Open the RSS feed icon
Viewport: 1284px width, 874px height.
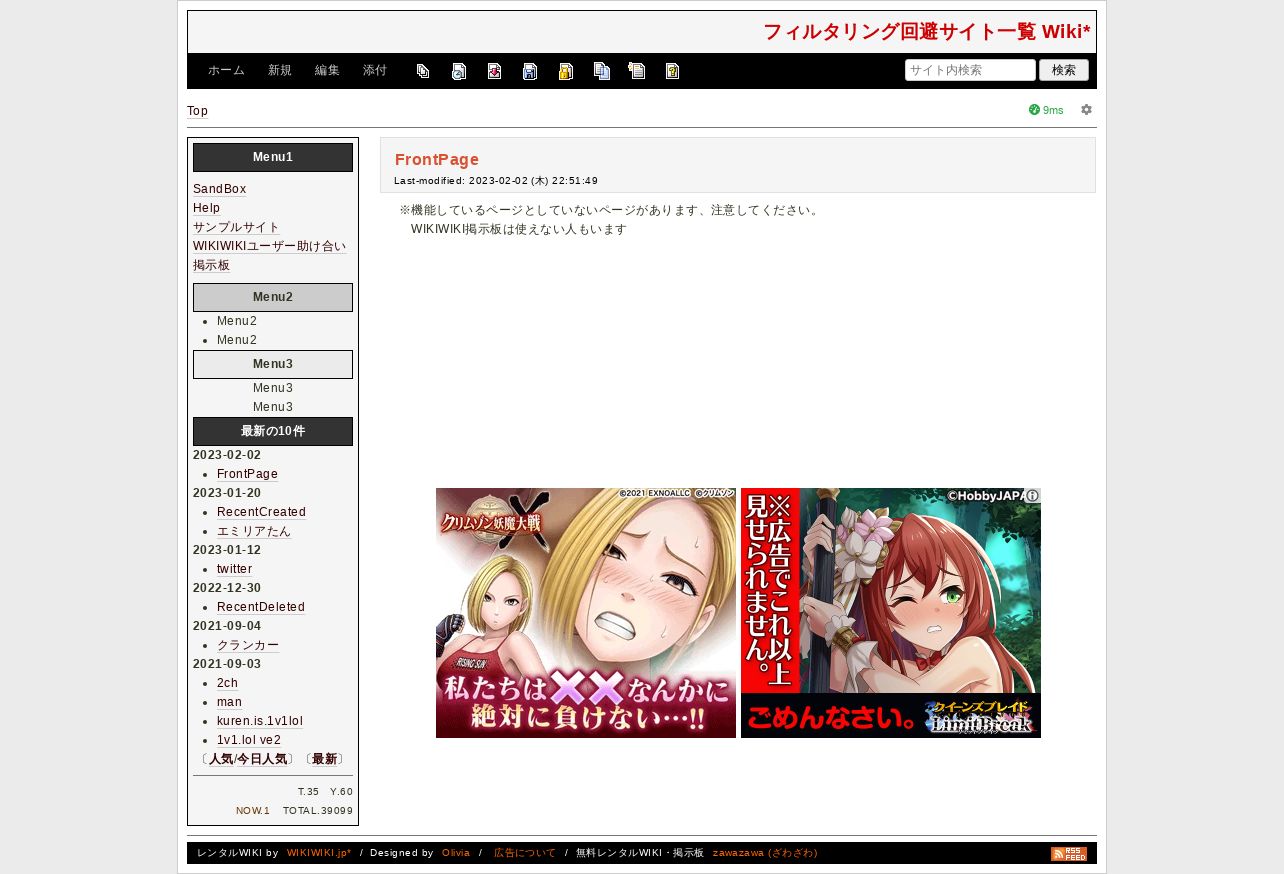point(1068,854)
